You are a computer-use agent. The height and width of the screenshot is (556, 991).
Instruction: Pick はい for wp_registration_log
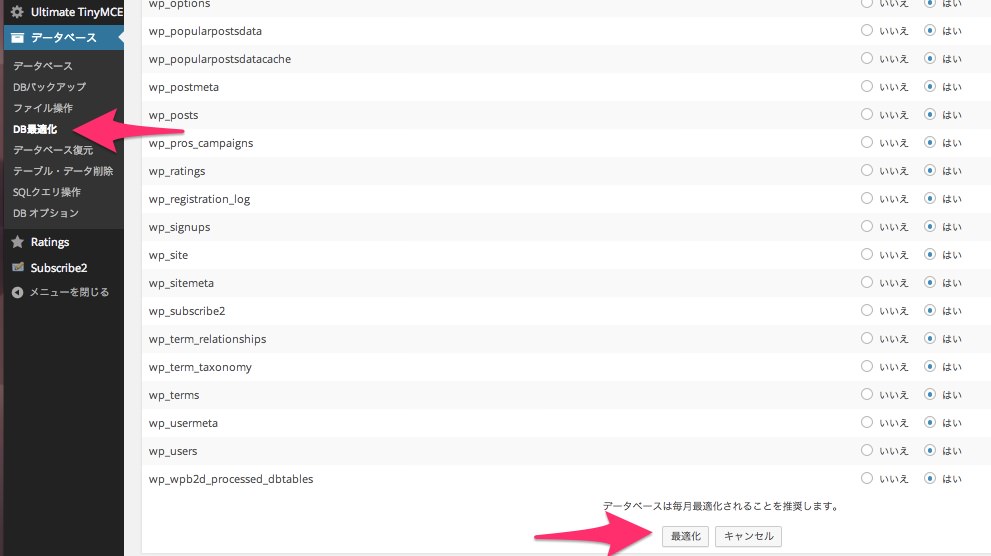[x=930, y=198]
